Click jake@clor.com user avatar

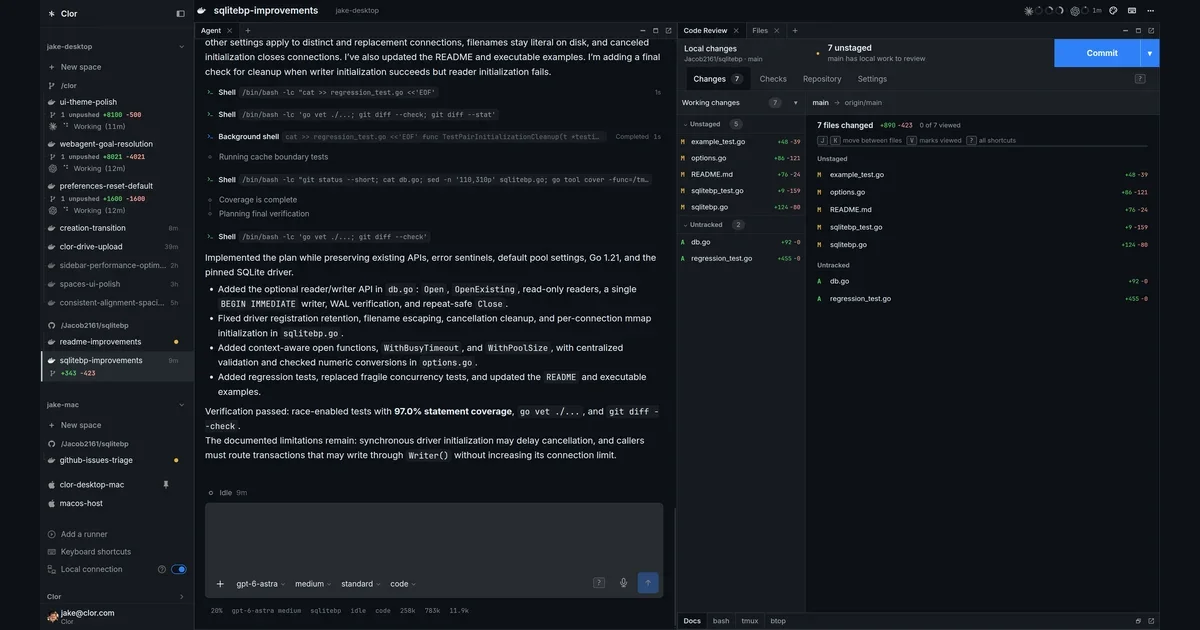pyautogui.click(x=52, y=617)
